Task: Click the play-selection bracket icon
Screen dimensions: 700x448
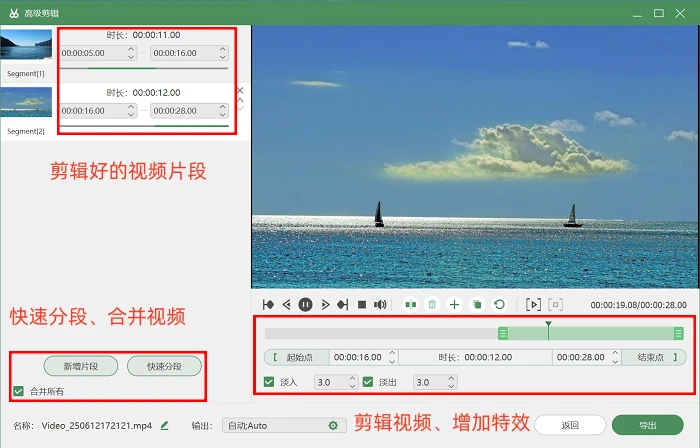Action: [x=533, y=305]
